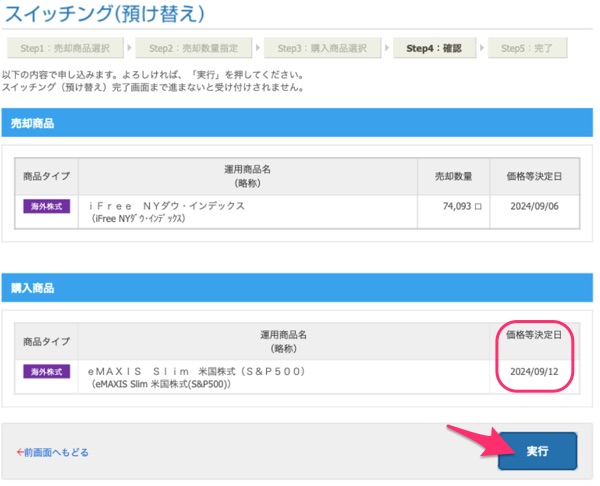Click the 売却数量 column header

pos(453,176)
